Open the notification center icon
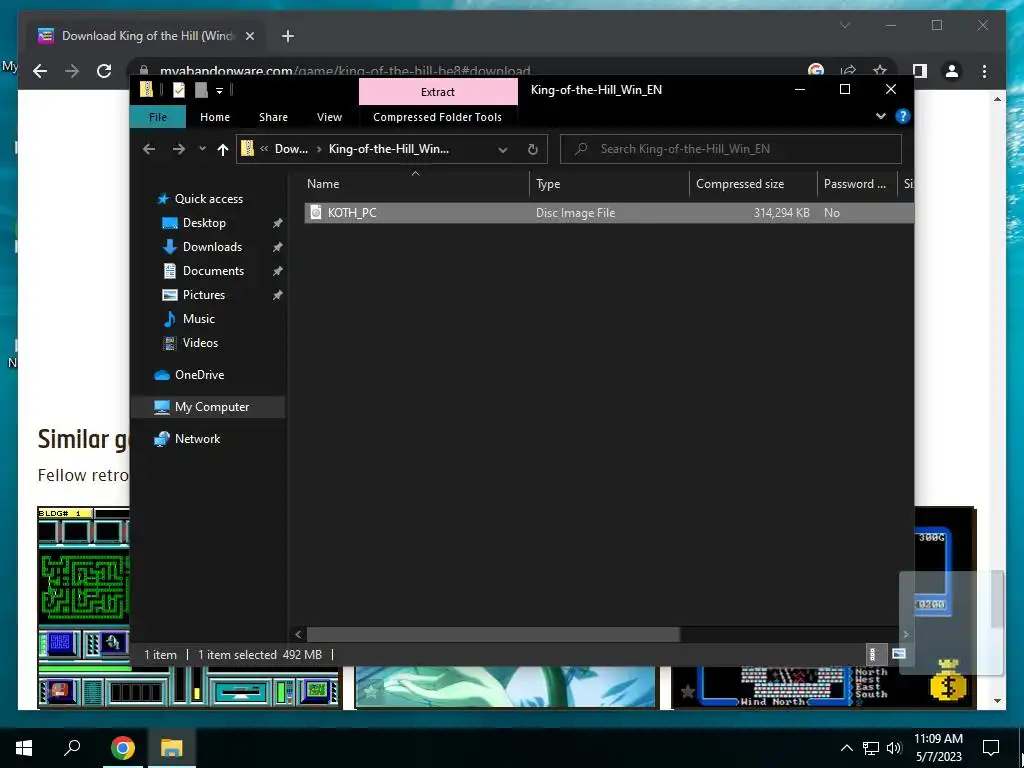 (x=991, y=748)
